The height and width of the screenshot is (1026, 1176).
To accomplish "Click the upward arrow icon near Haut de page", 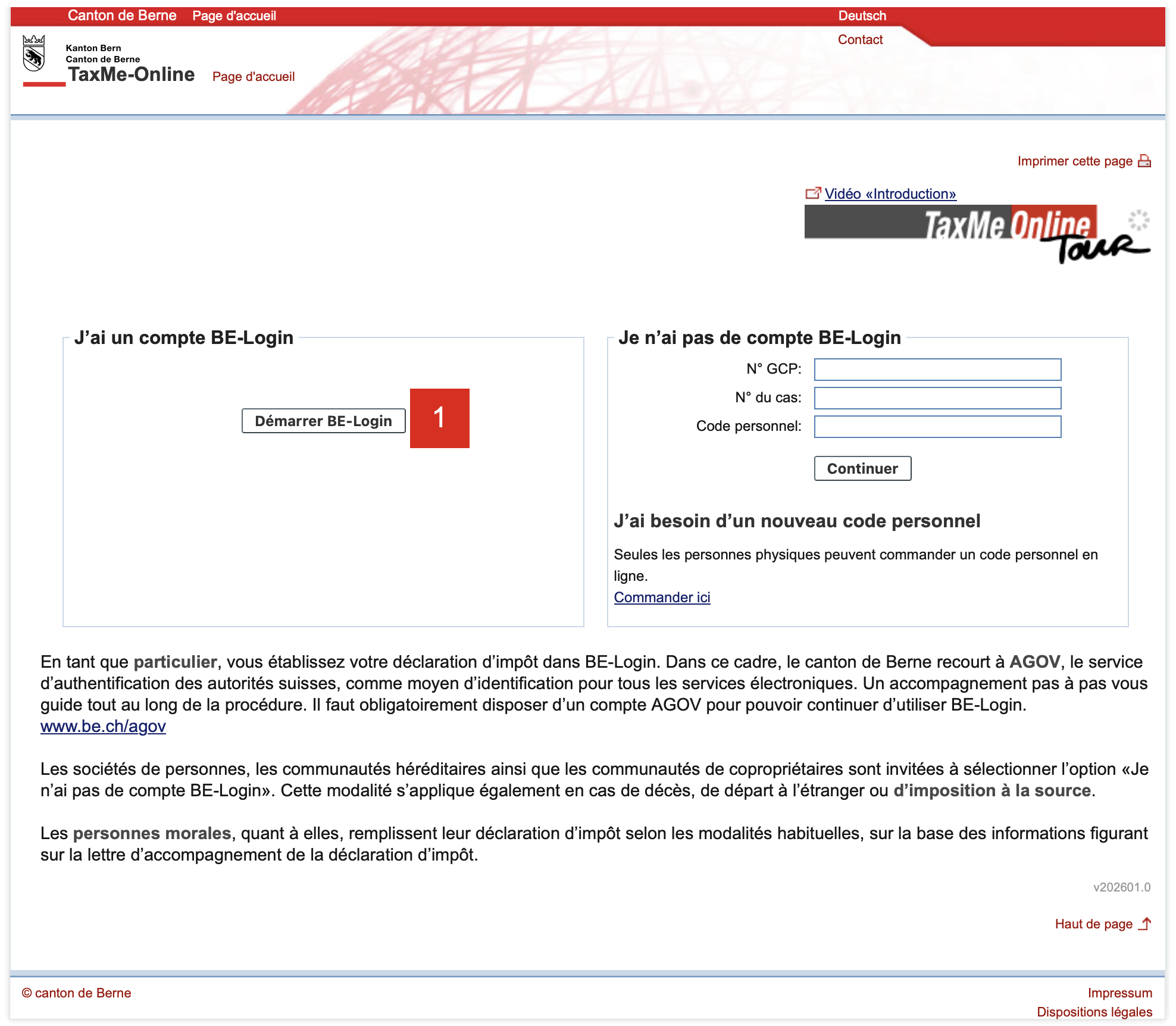I will [x=1146, y=924].
